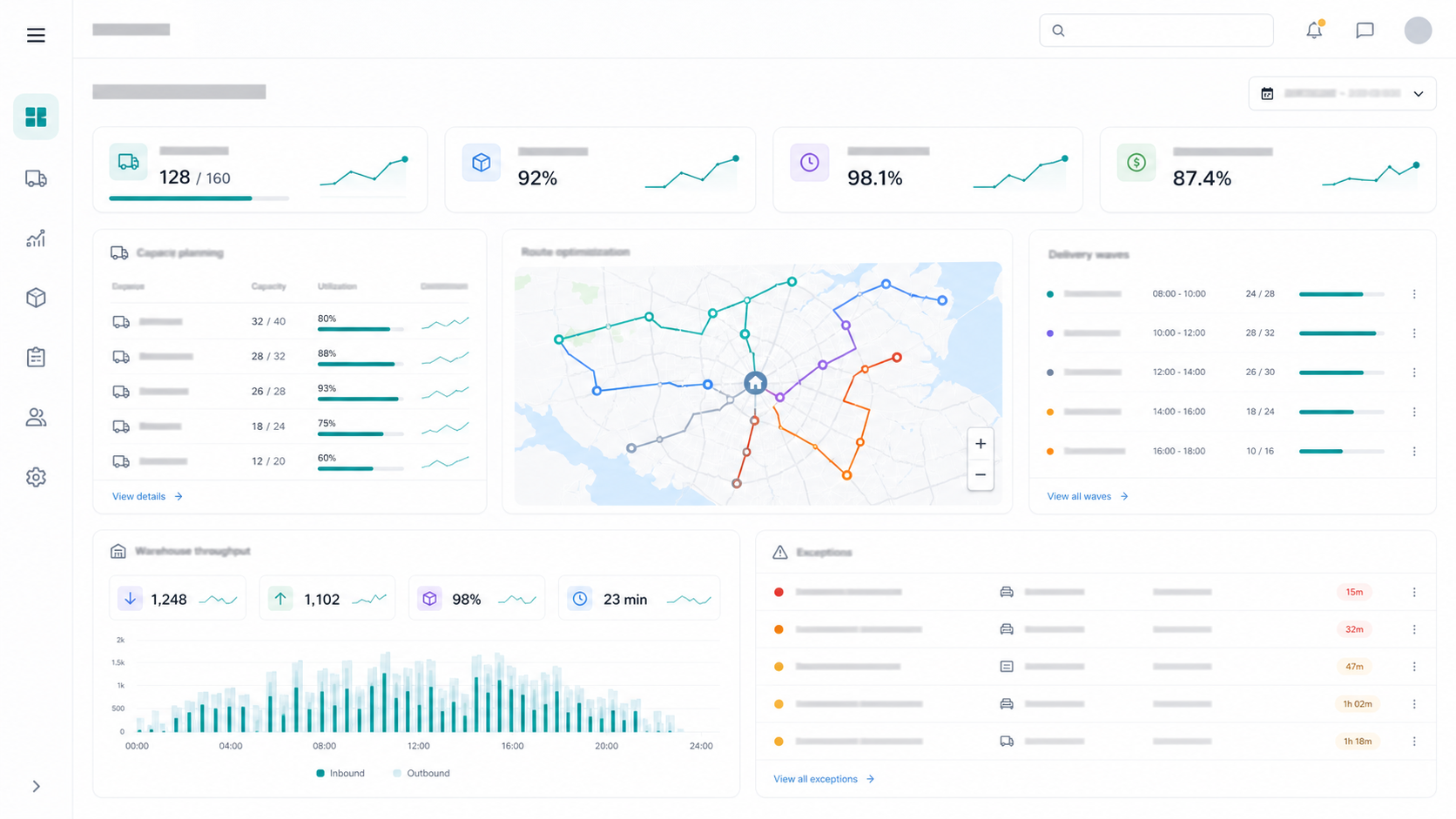Open the users icon in sidebar

(36, 418)
